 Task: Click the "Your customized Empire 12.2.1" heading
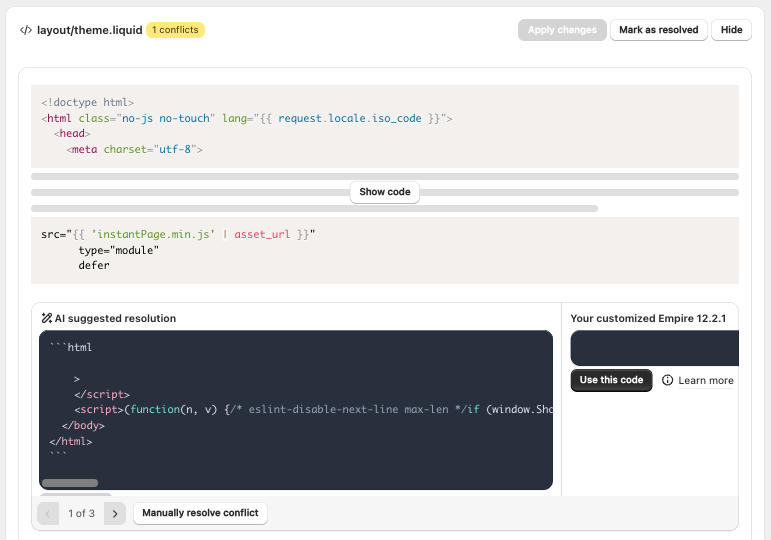click(x=648, y=318)
